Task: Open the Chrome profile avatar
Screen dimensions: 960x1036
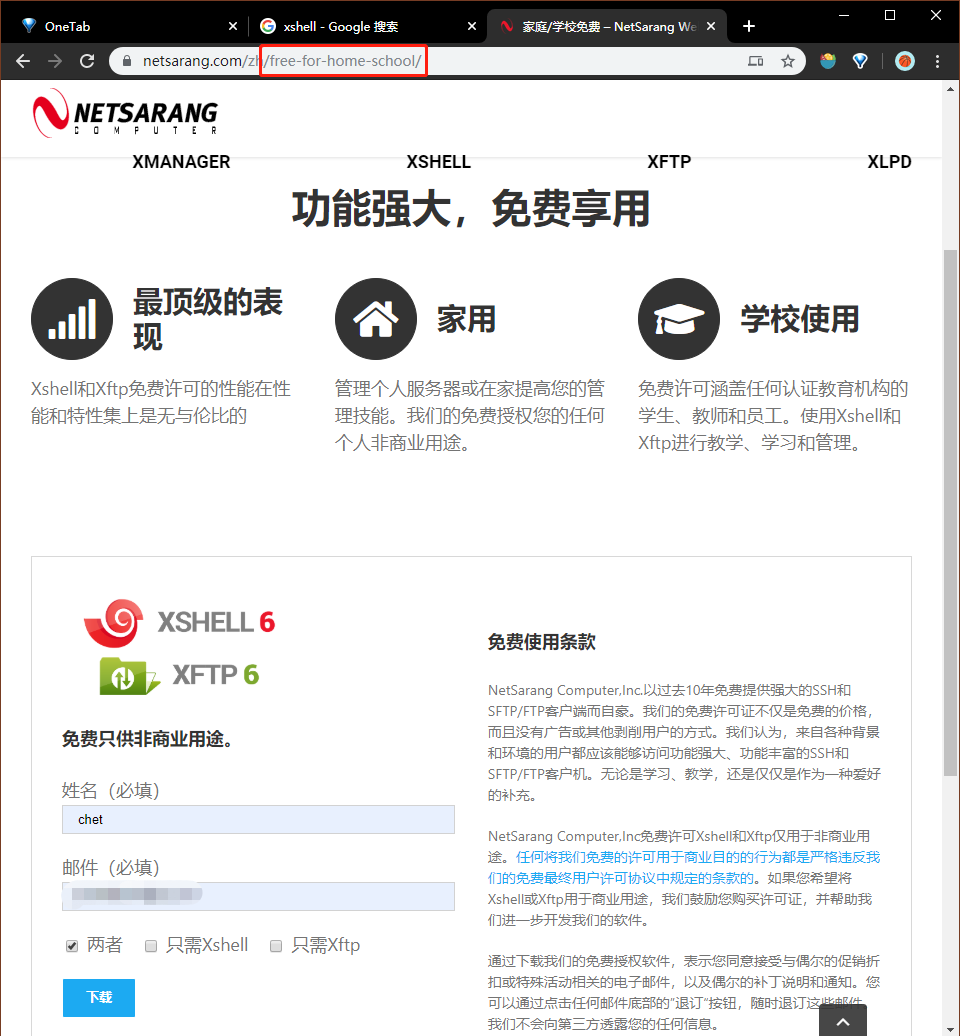Action: [905, 61]
